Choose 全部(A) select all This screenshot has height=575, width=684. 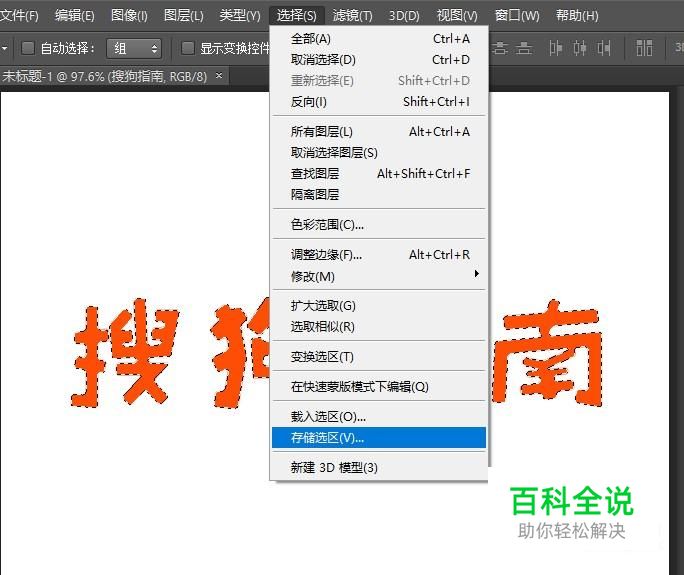tap(379, 39)
